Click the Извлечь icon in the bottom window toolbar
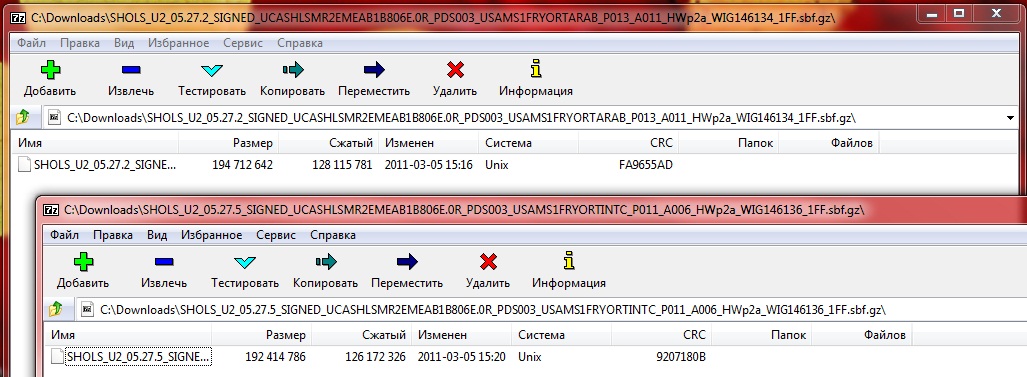Screen dimensions: 1027x377 (x=164, y=262)
